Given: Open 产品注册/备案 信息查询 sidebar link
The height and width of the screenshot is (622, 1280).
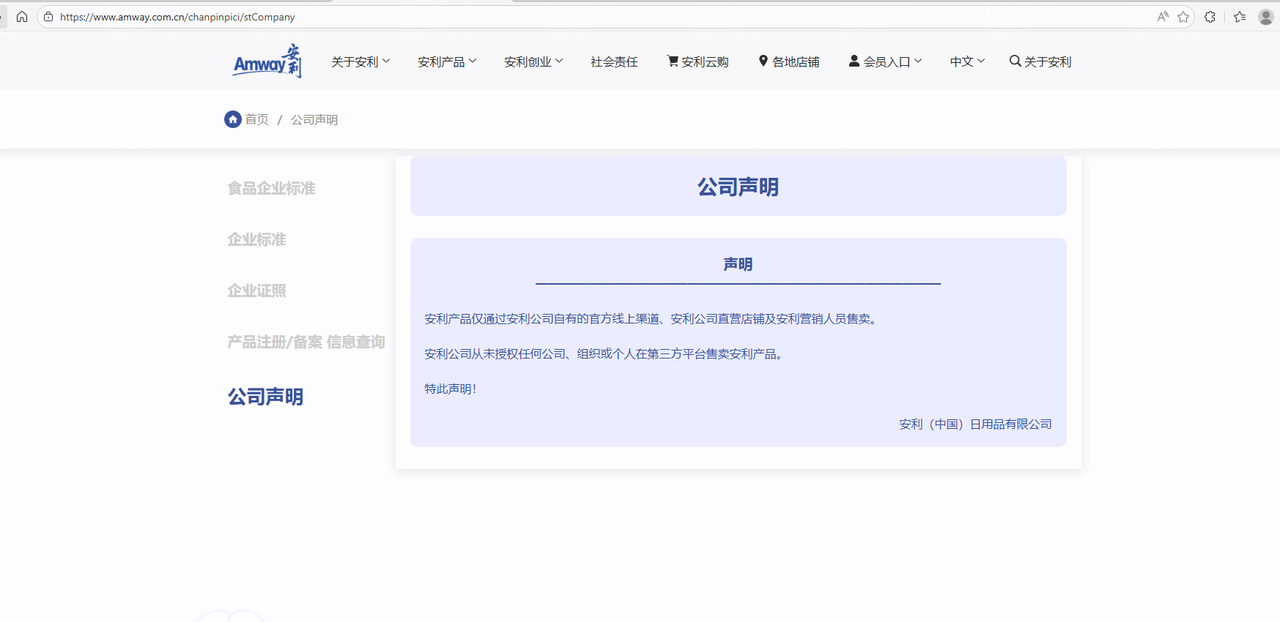Looking at the screenshot, I should 306,342.
